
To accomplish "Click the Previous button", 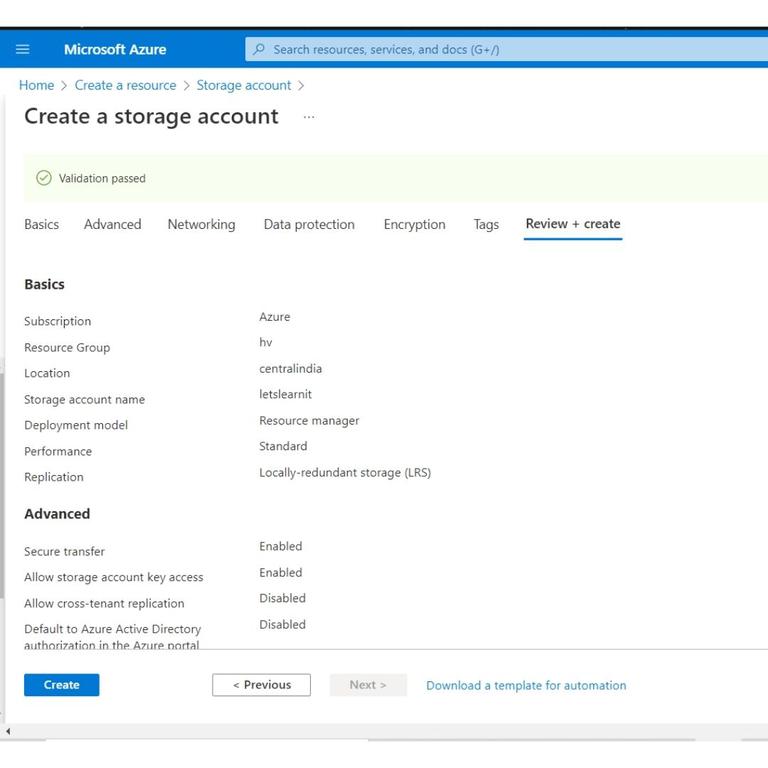I will click(x=261, y=685).
